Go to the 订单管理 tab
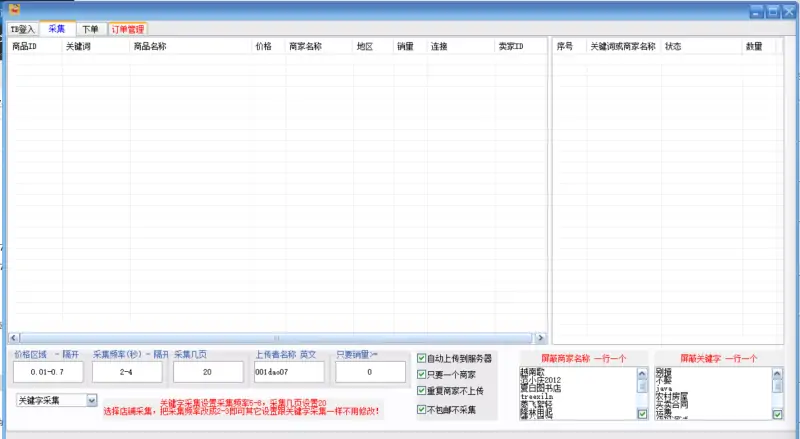Viewport: 800px width, 439px height. 128,29
